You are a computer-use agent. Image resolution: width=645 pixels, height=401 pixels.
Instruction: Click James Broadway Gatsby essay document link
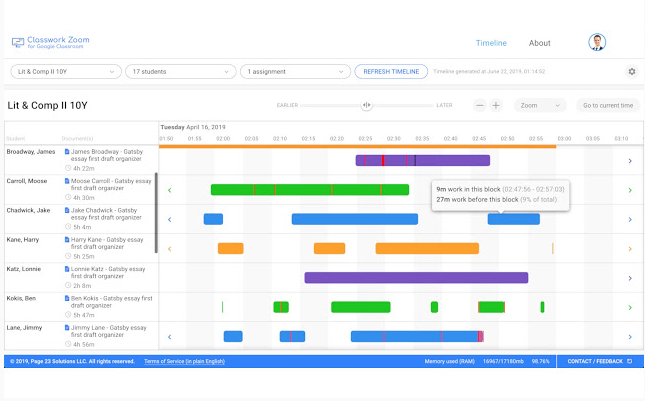click(107, 155)
